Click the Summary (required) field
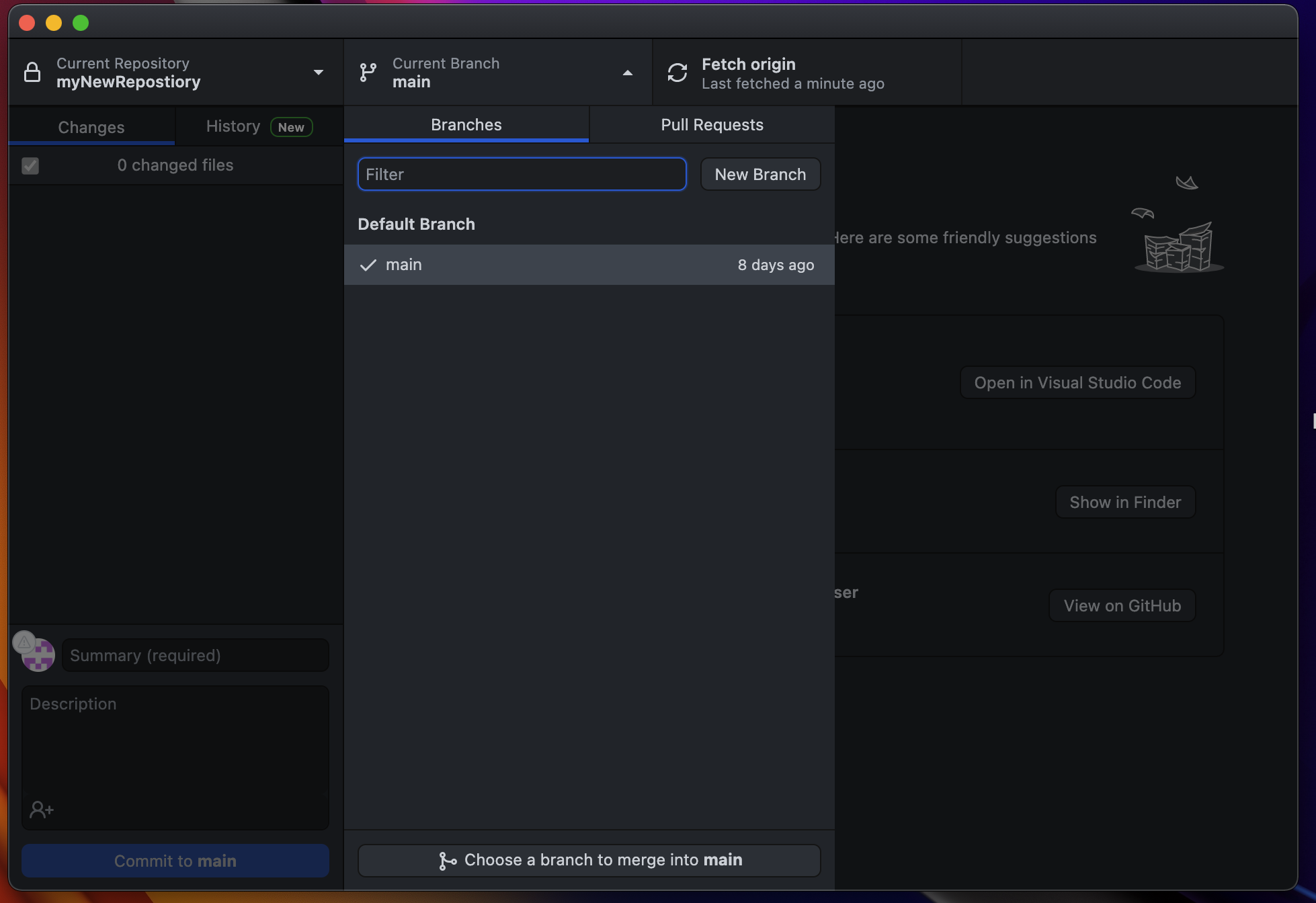The height and width of the screenshot is (903, 1316). (196, 655)
